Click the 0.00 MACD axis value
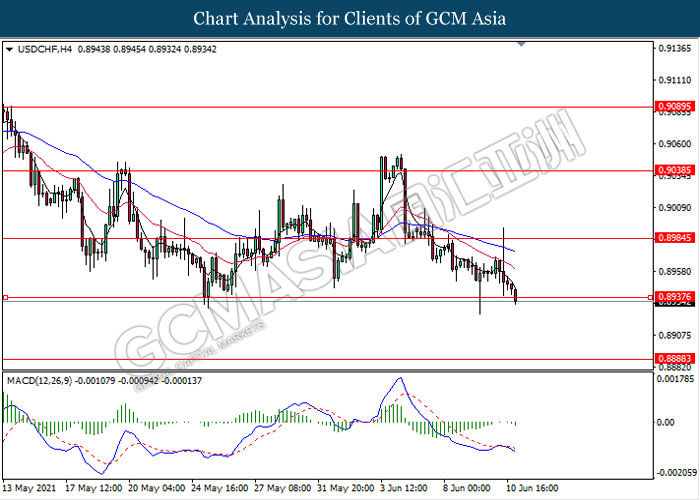 [667, 422]
